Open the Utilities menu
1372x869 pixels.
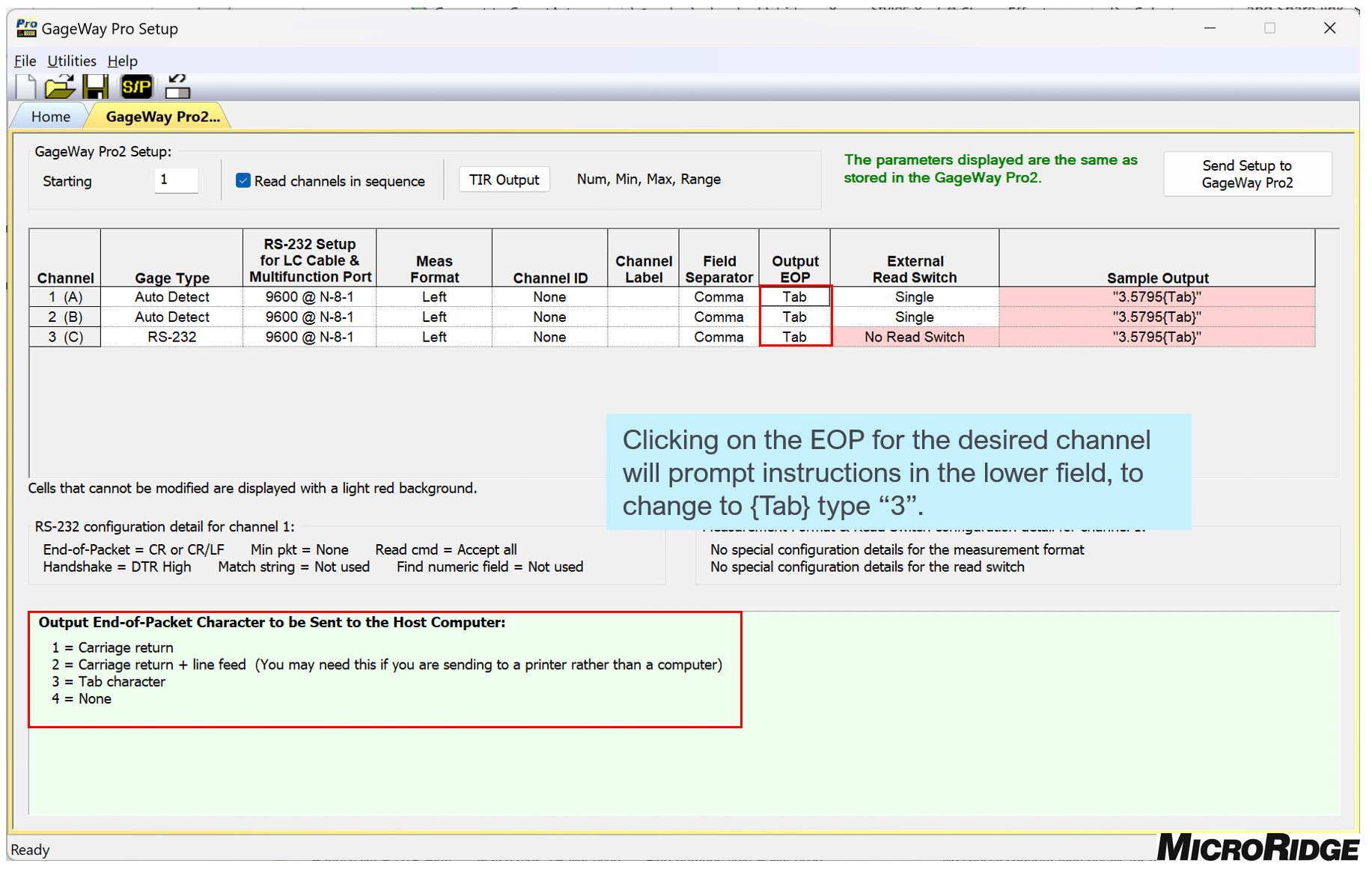(x=72, y=61)
